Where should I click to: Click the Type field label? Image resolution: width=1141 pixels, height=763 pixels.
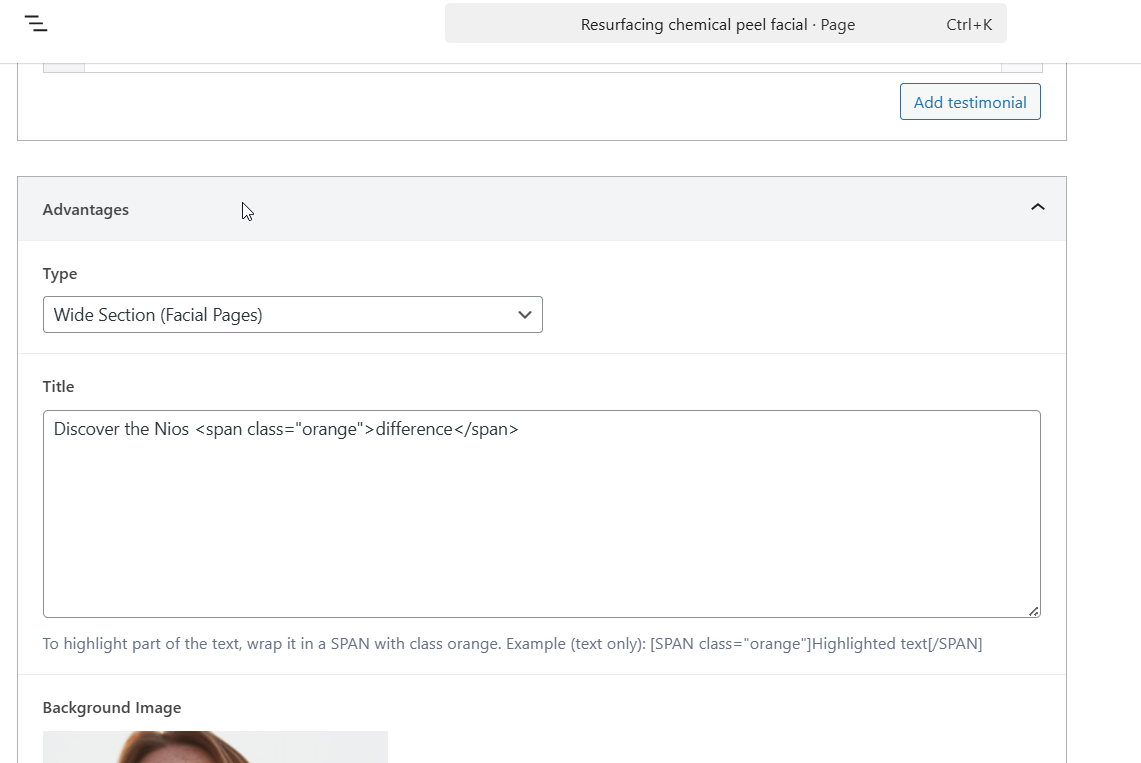click(60, 274)
